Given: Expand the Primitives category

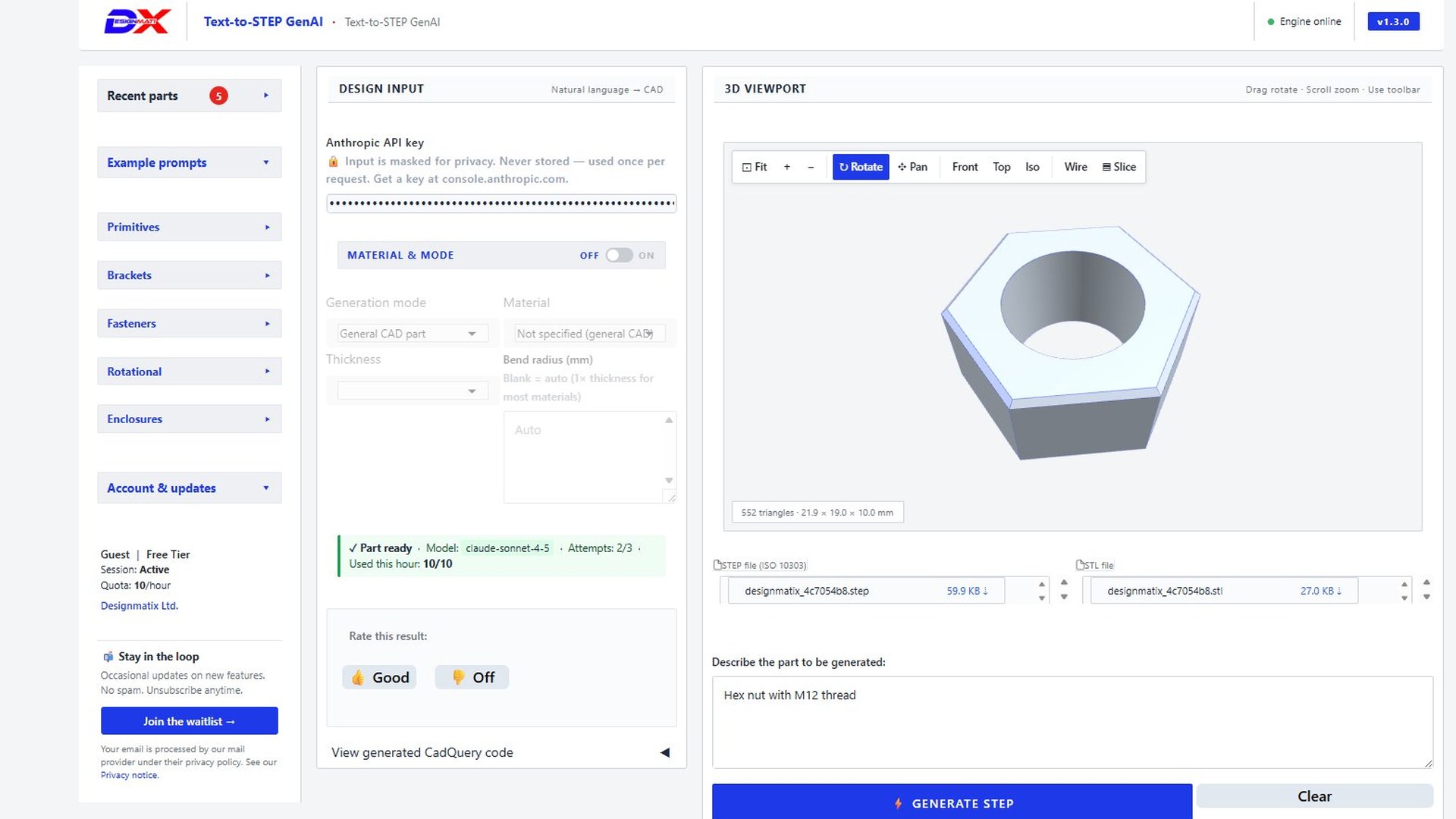Looking at the screenshot, I should point(190,227).
